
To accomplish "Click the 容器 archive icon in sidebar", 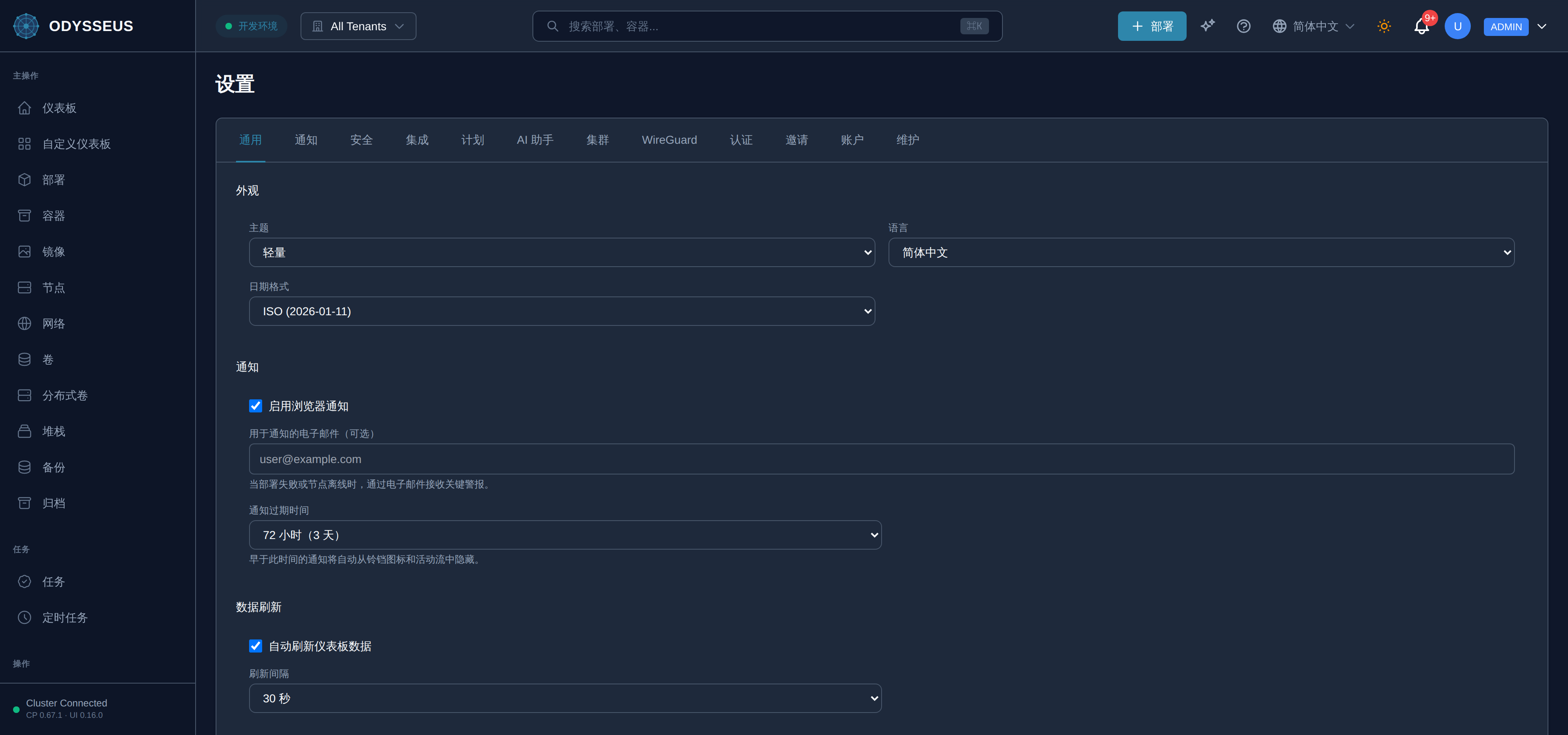I will 24,215.
